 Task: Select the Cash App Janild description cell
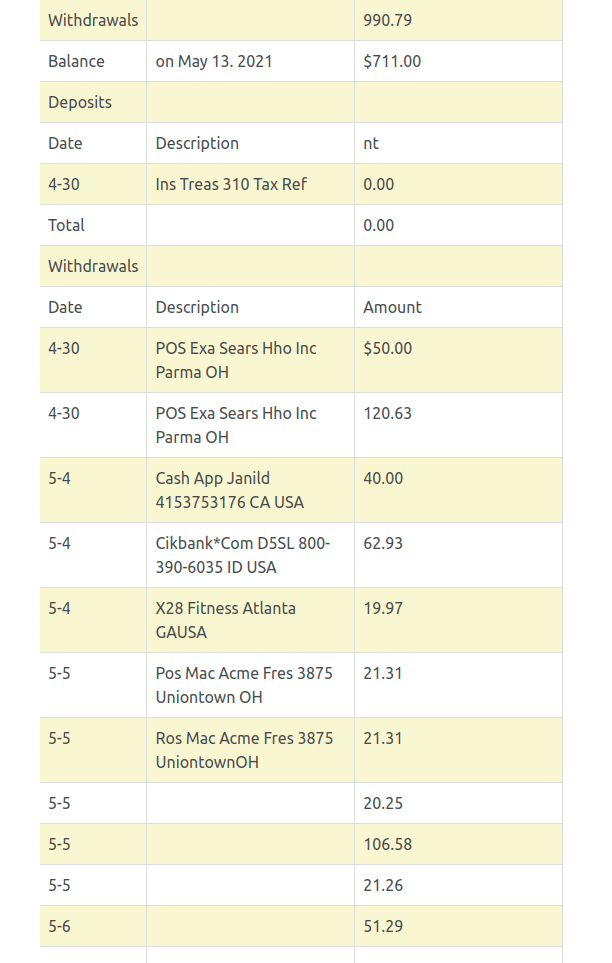point(230,490)
